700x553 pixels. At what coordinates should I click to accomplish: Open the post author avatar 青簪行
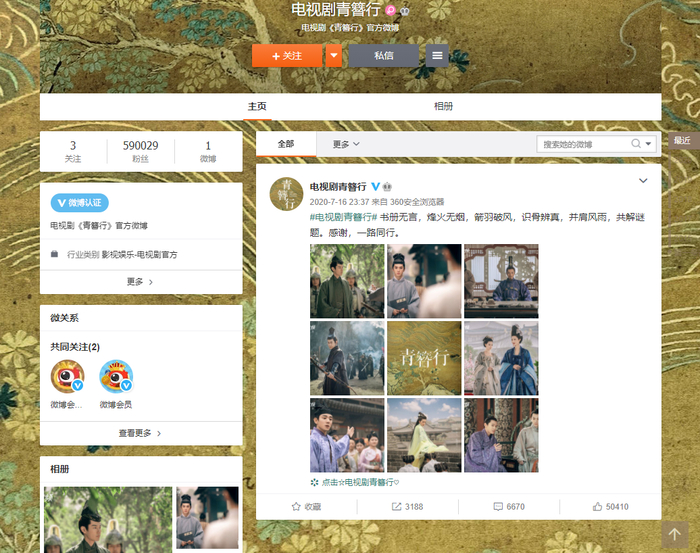tap(286, 194)
